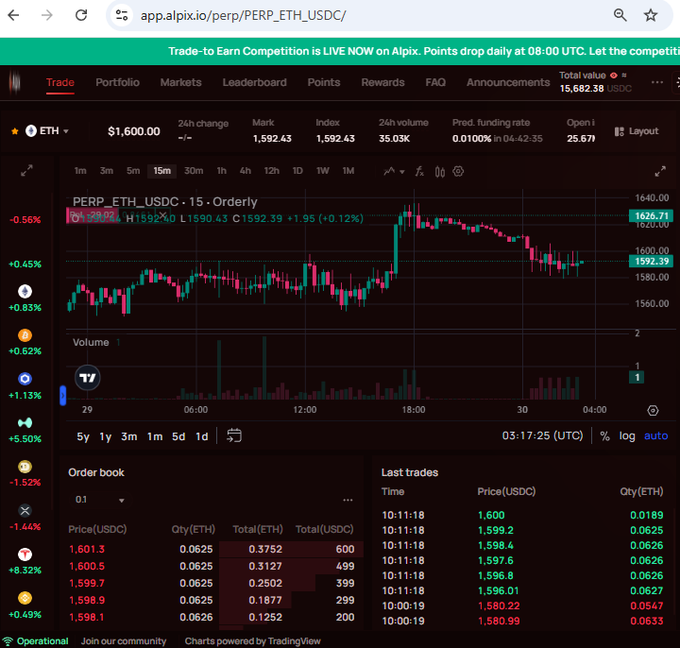Open the ETH market selector dropdown
Viewport: 680px width, 648px height.
click(47, 131)
